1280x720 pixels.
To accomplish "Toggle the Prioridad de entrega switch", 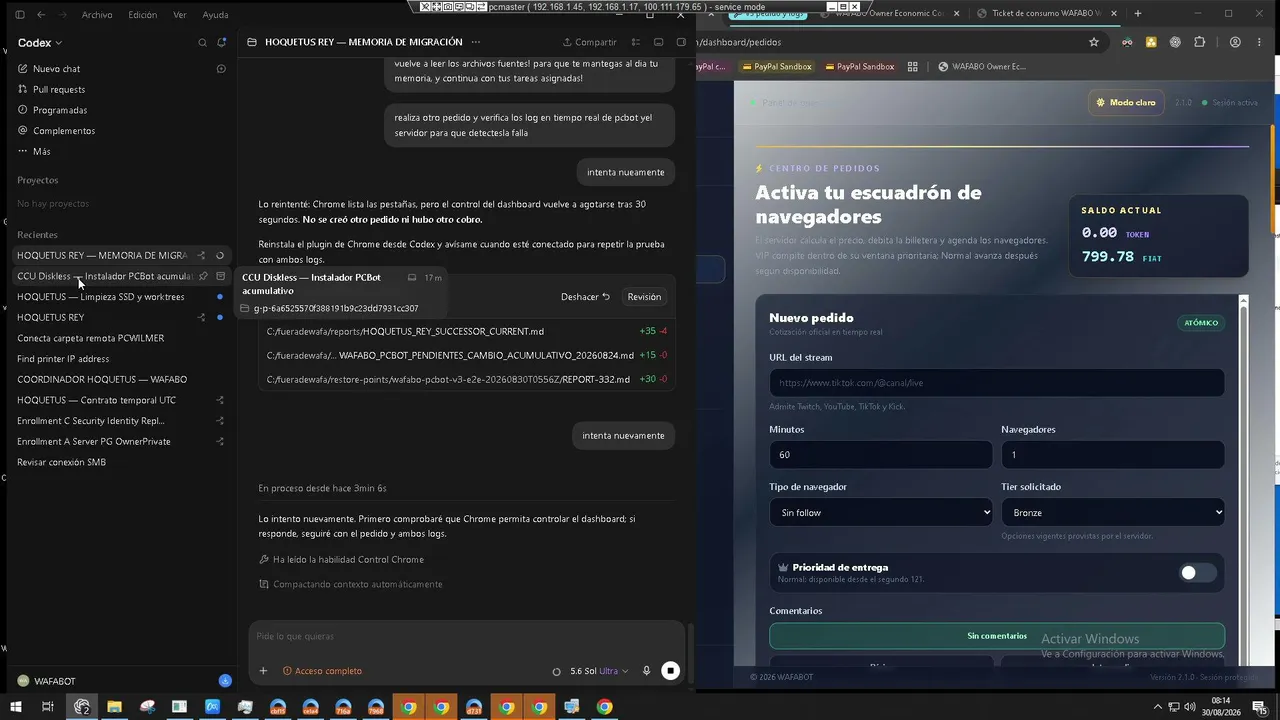I will [x=1198, y=573].
